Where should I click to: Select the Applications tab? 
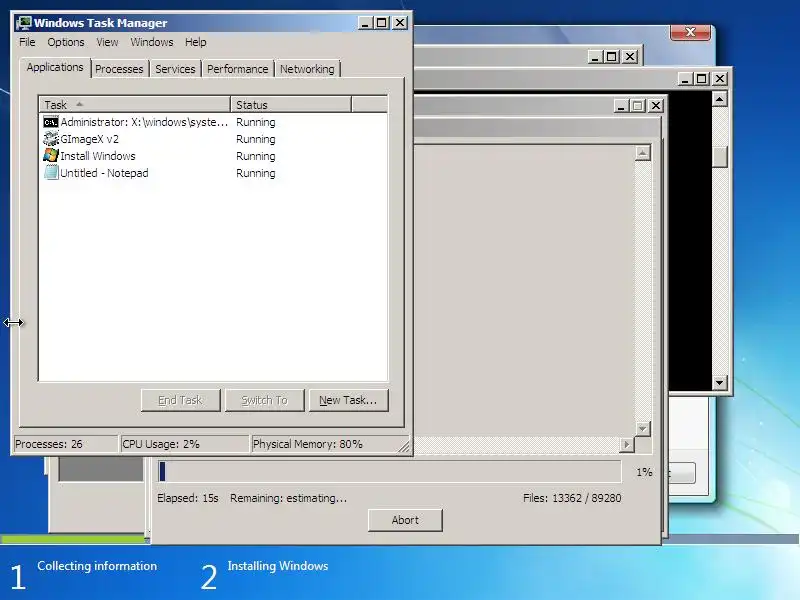[x=55, y=67]
